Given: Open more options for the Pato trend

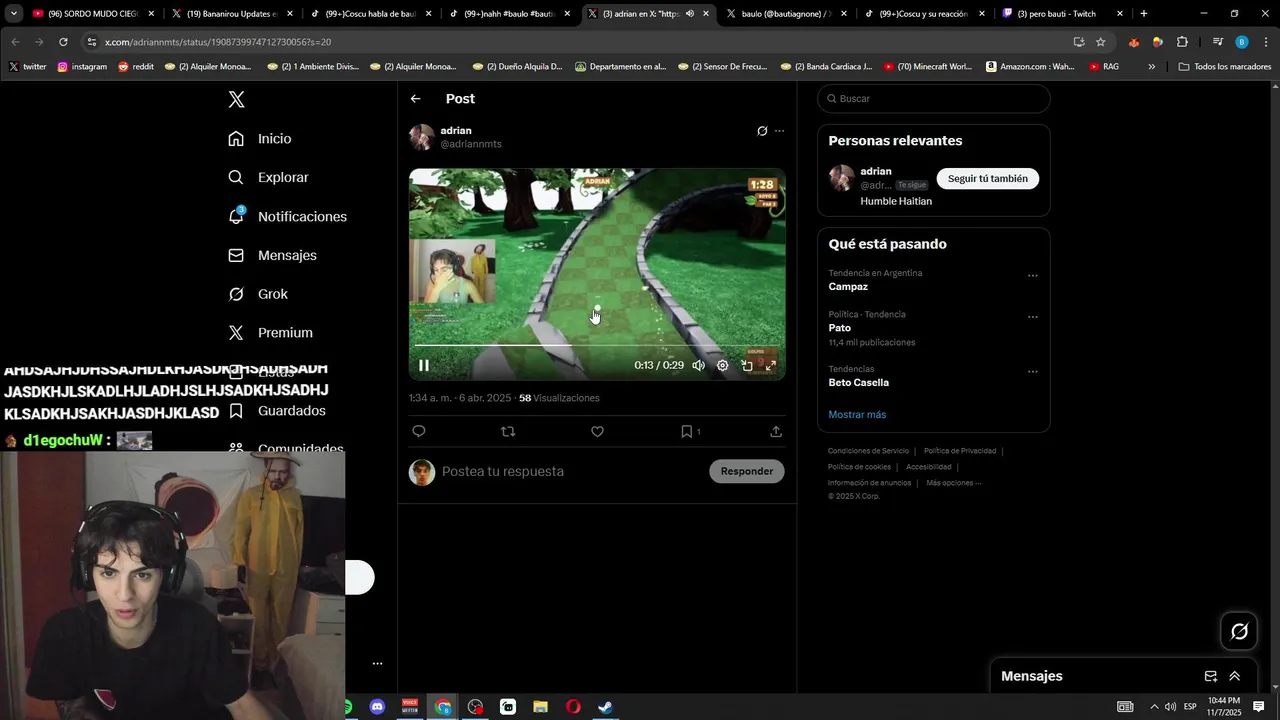Looking at the screenshot, I should pos(1033,317).
